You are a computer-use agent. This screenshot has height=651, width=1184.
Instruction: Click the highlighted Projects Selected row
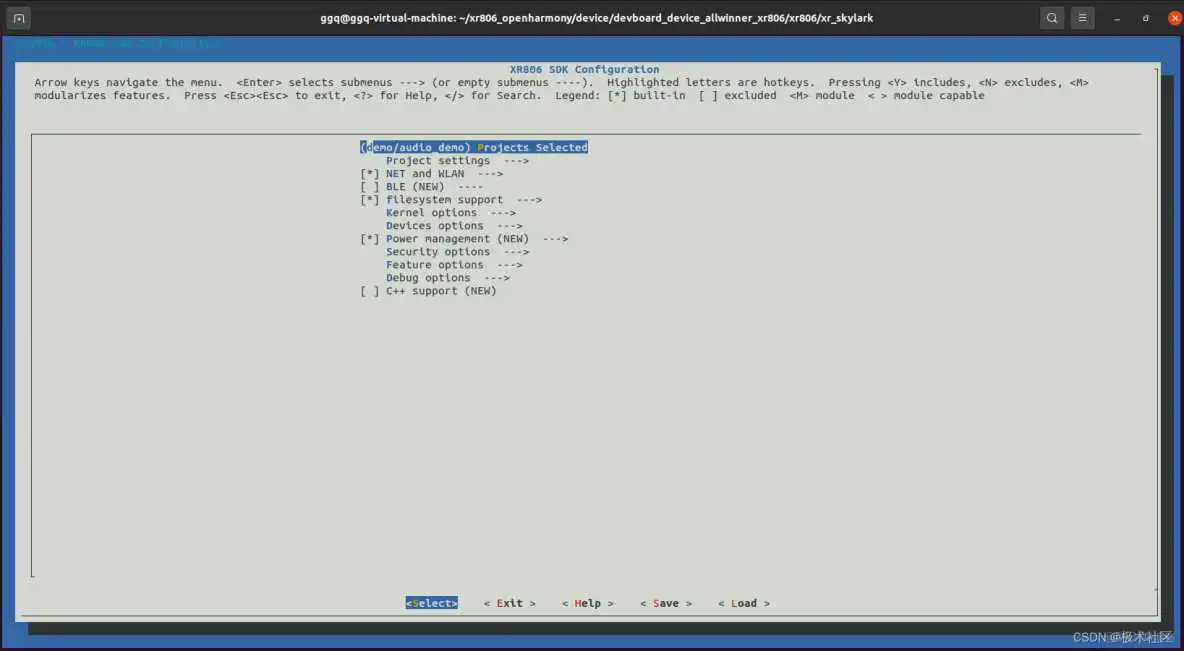pos(474,148)
